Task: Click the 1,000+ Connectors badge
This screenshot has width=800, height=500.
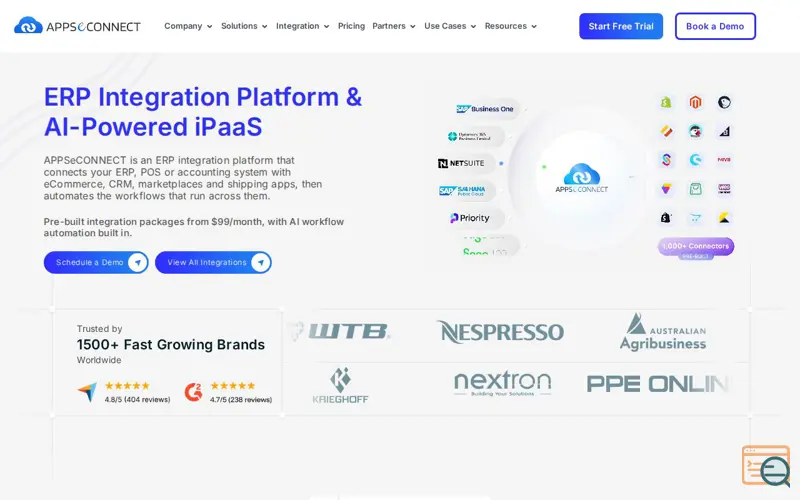Action: (695, 247)
